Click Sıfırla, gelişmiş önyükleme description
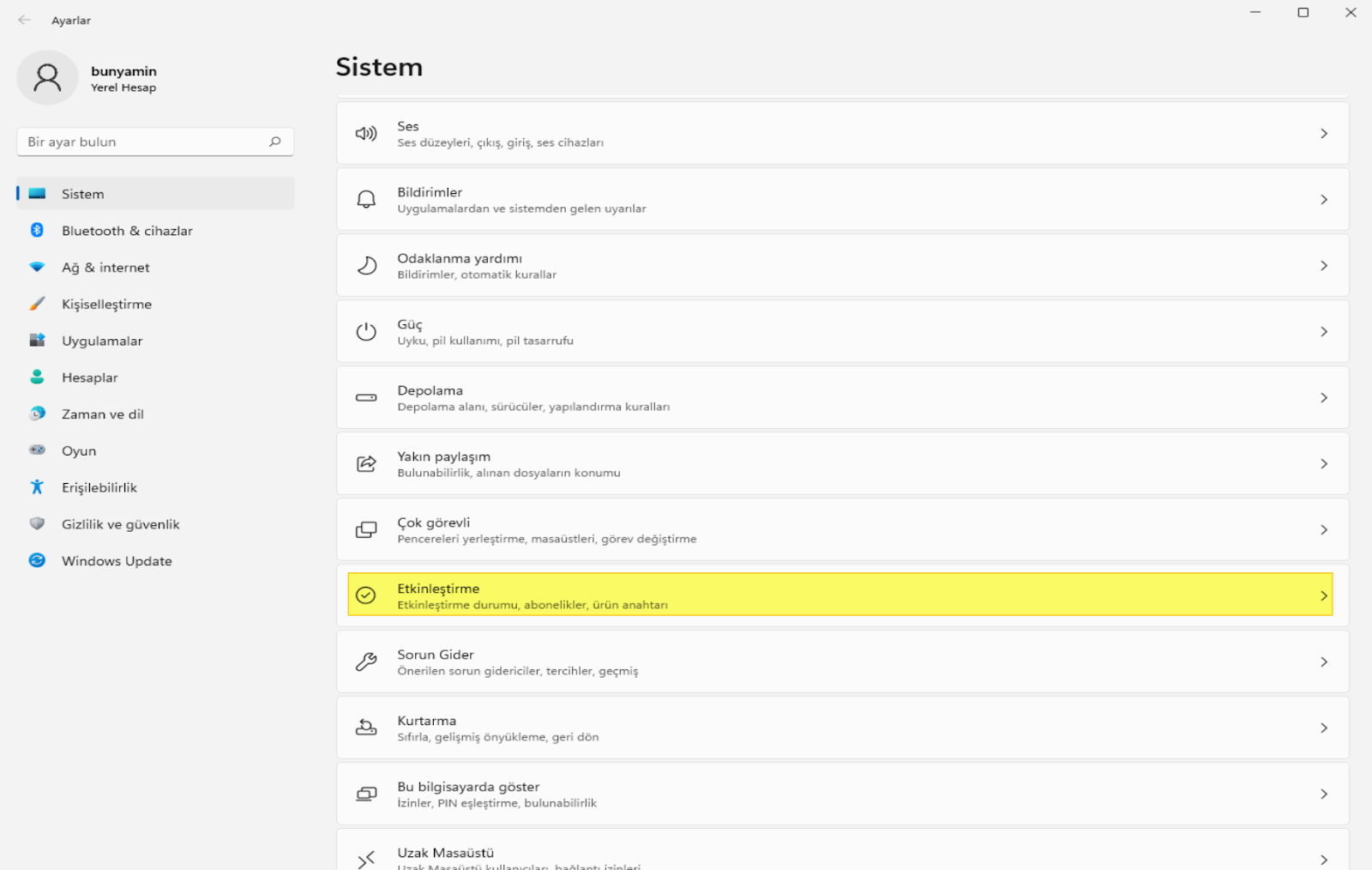This screenshot has width=1372, height=870. click(x=498, y=737)
